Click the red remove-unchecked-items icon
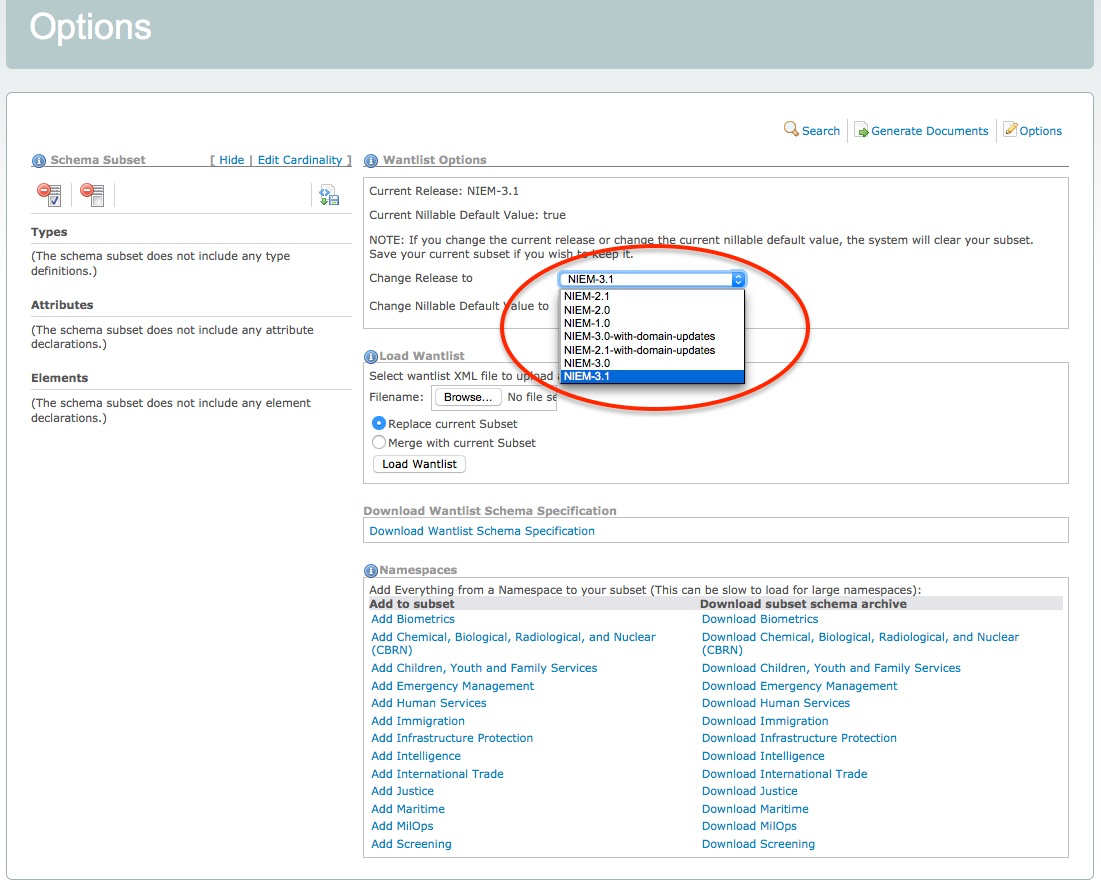 point(92,194)
